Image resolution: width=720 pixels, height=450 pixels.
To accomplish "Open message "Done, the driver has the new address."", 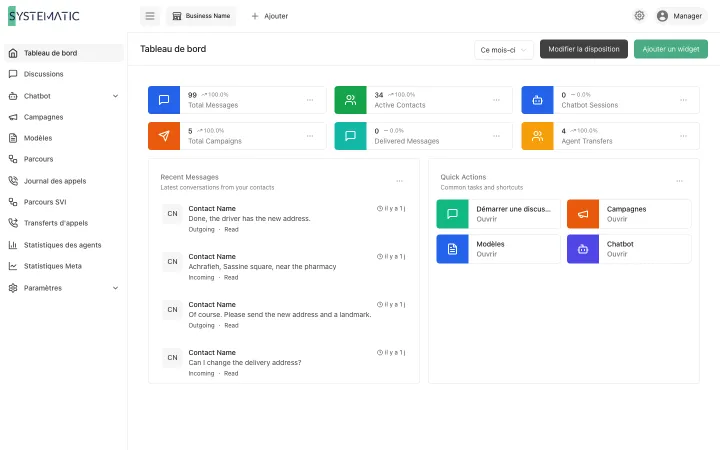I will tap(284, 219).
